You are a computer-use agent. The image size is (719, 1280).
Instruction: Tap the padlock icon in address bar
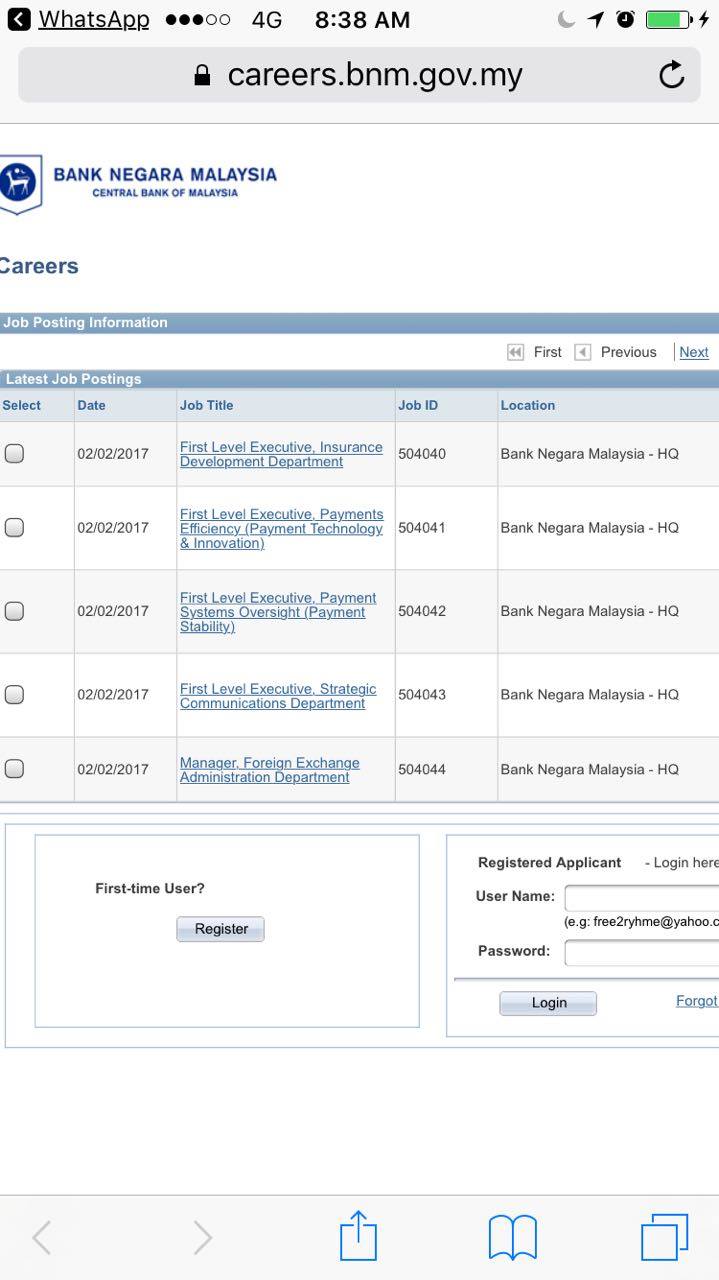point(203,76)
